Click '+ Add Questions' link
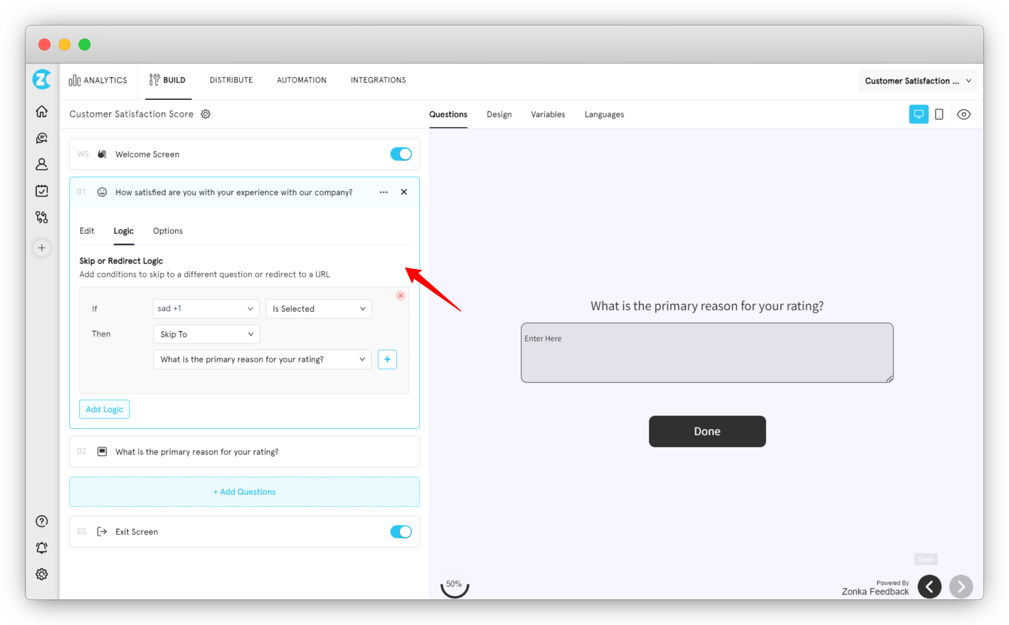Screen dimensions: 1009x625 click(x=243, y=491)
